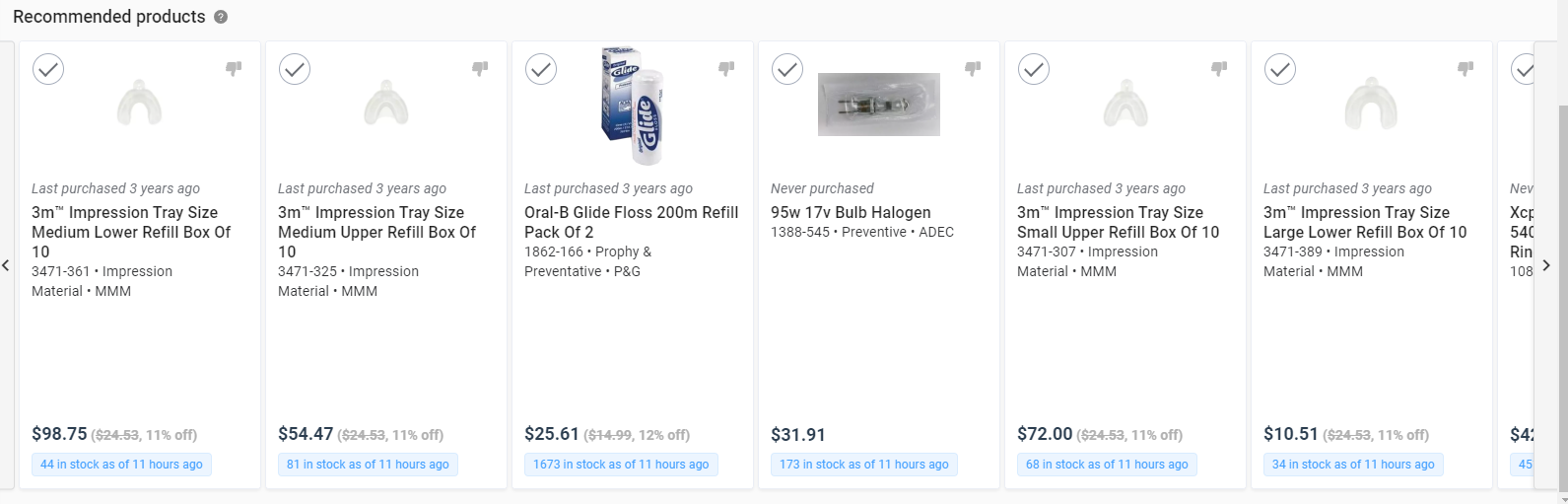Select checkmark on Medium Lower Refill tray
Screen dimensions: 1568x504
(48, 69)
